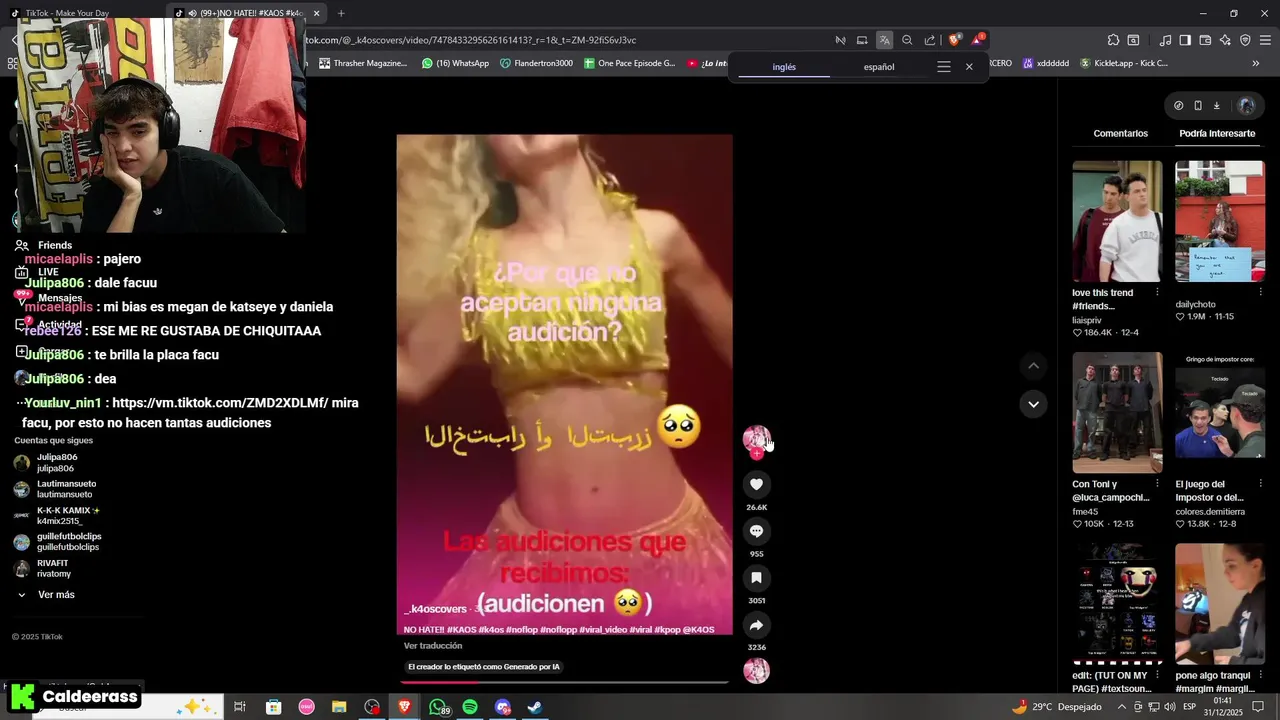Screen dimensions: 1280x720
Task: Click Ver traducción below the video
Action: (433, 646)
